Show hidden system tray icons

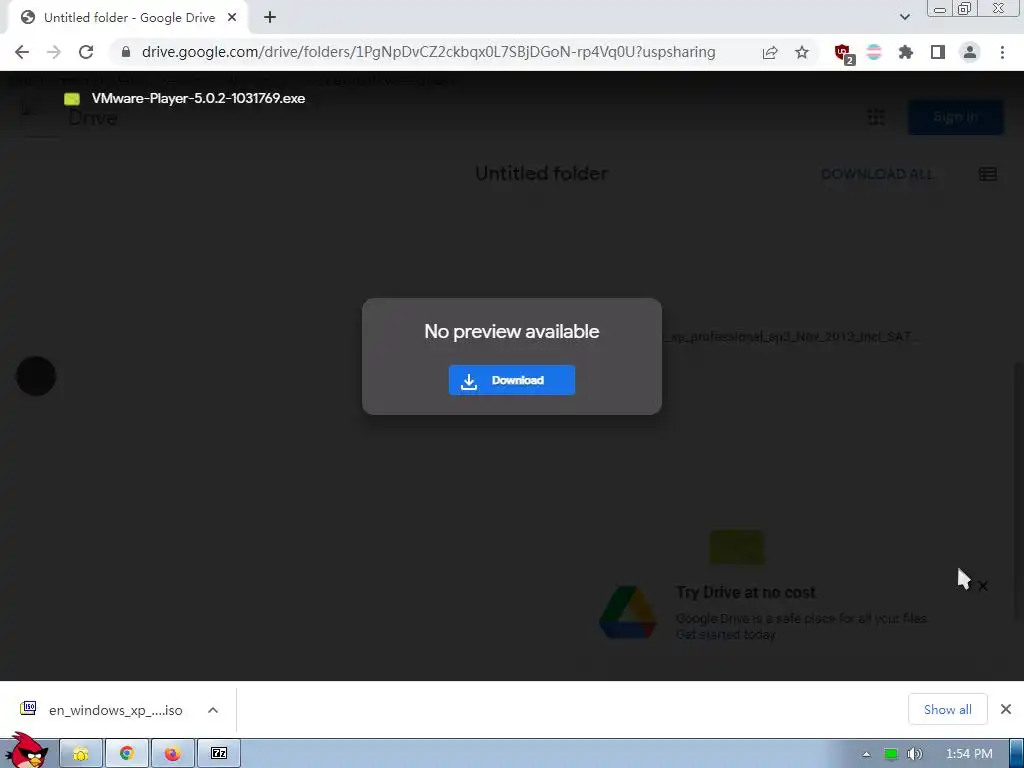tap(866, 754)
